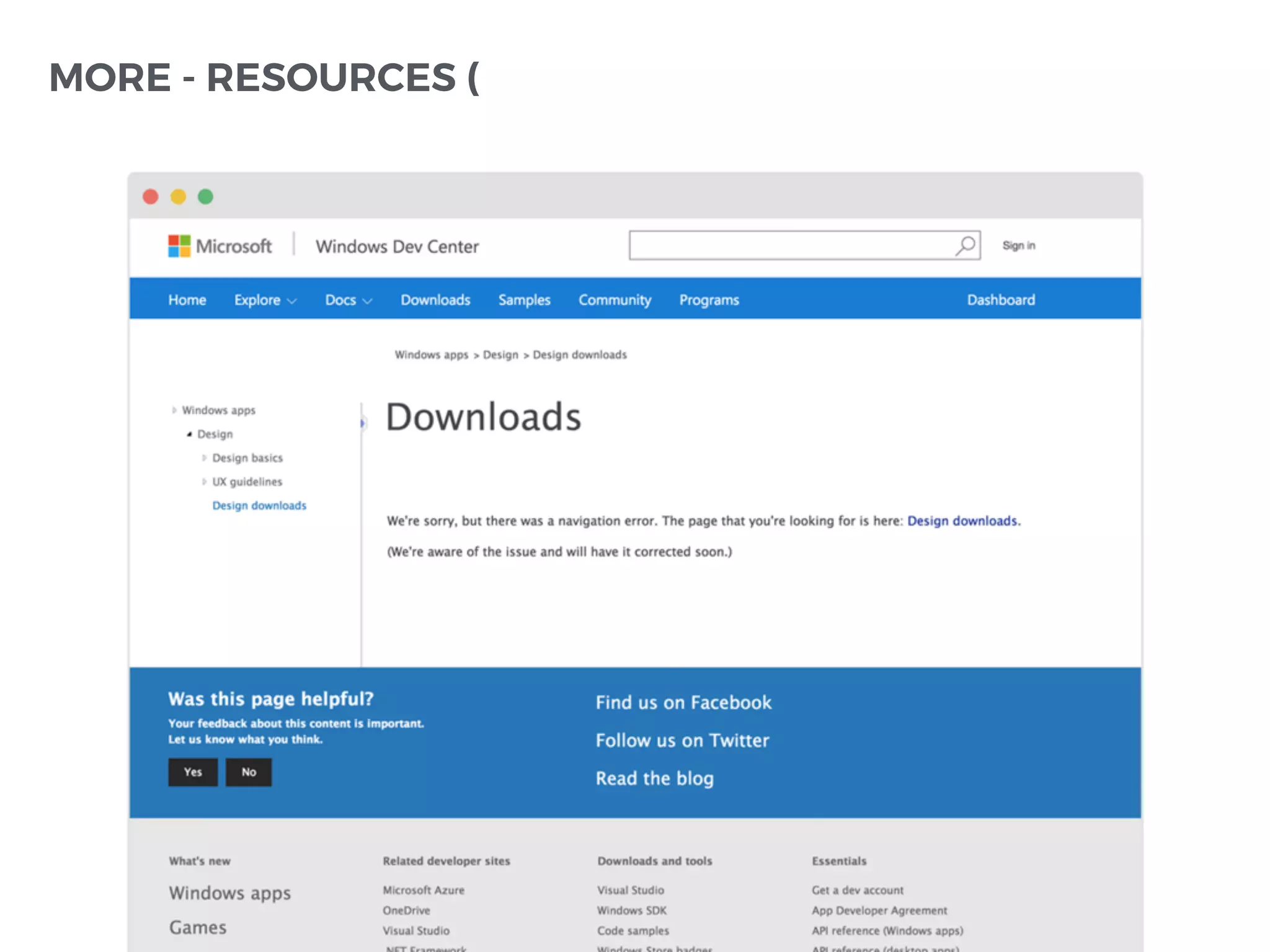Open the footer Games link
The width and height of the screenshot is (1270, 952).
pos(198,927)
